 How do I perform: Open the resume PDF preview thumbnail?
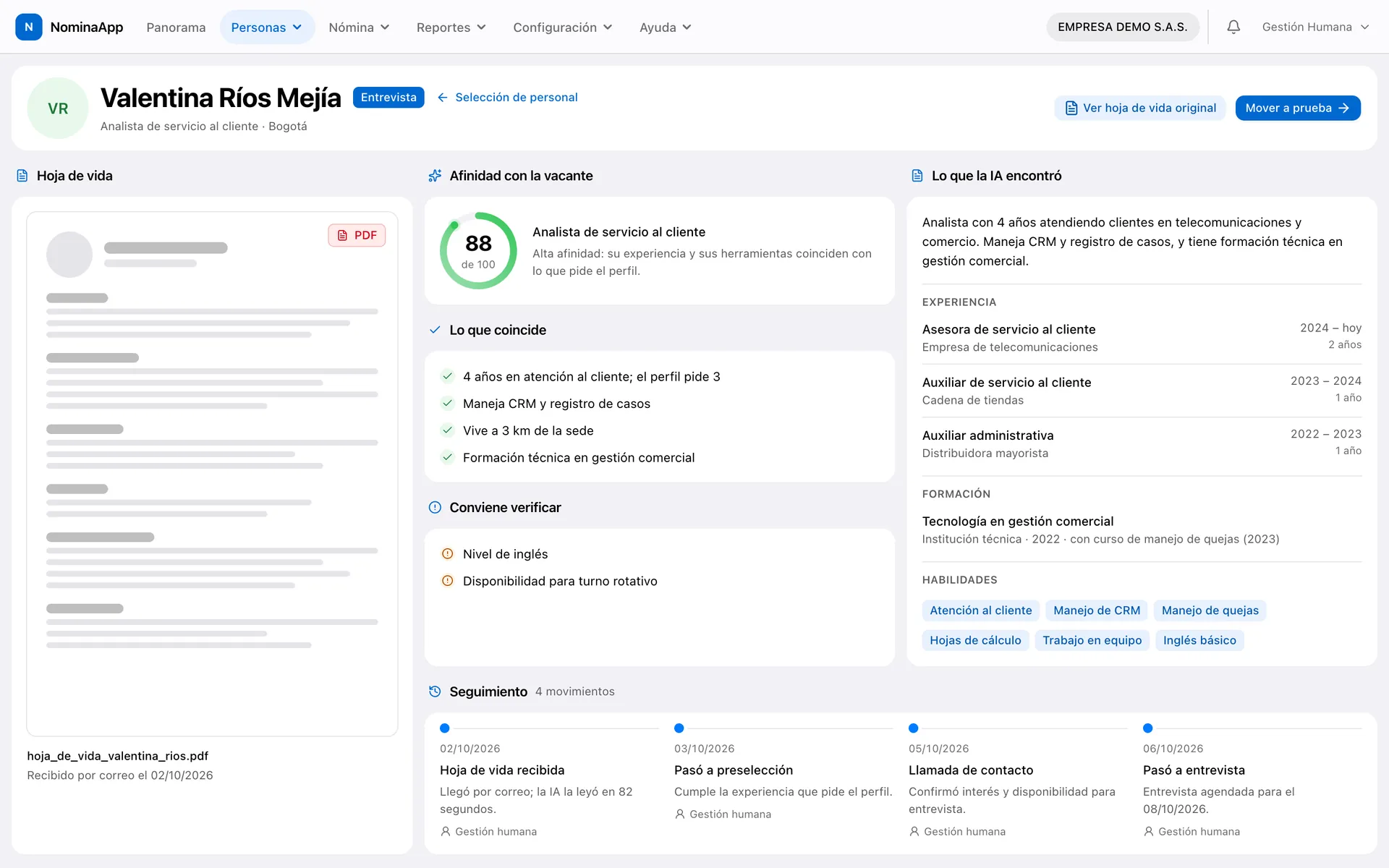pyautogui.click(x=212, y=474)
